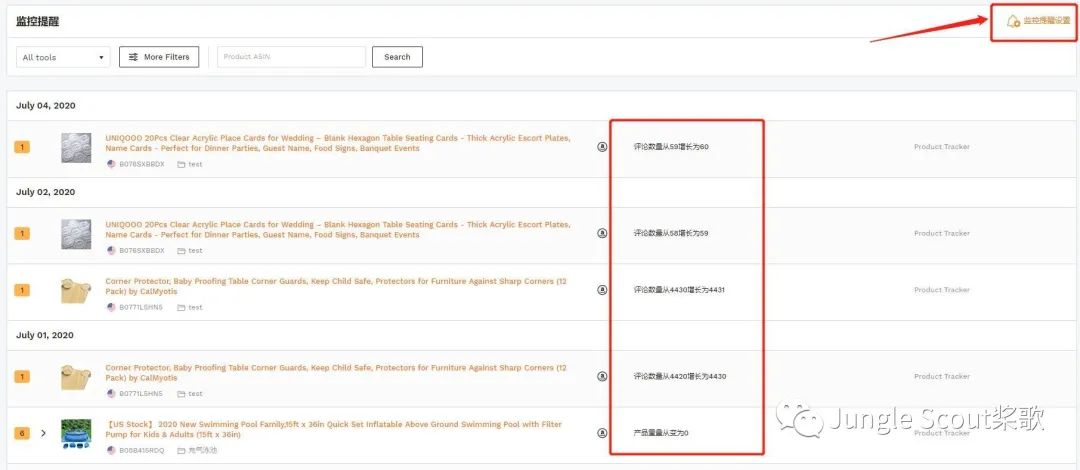Open the All tools dropdown

pyautogui.click(x=63, y=57)
